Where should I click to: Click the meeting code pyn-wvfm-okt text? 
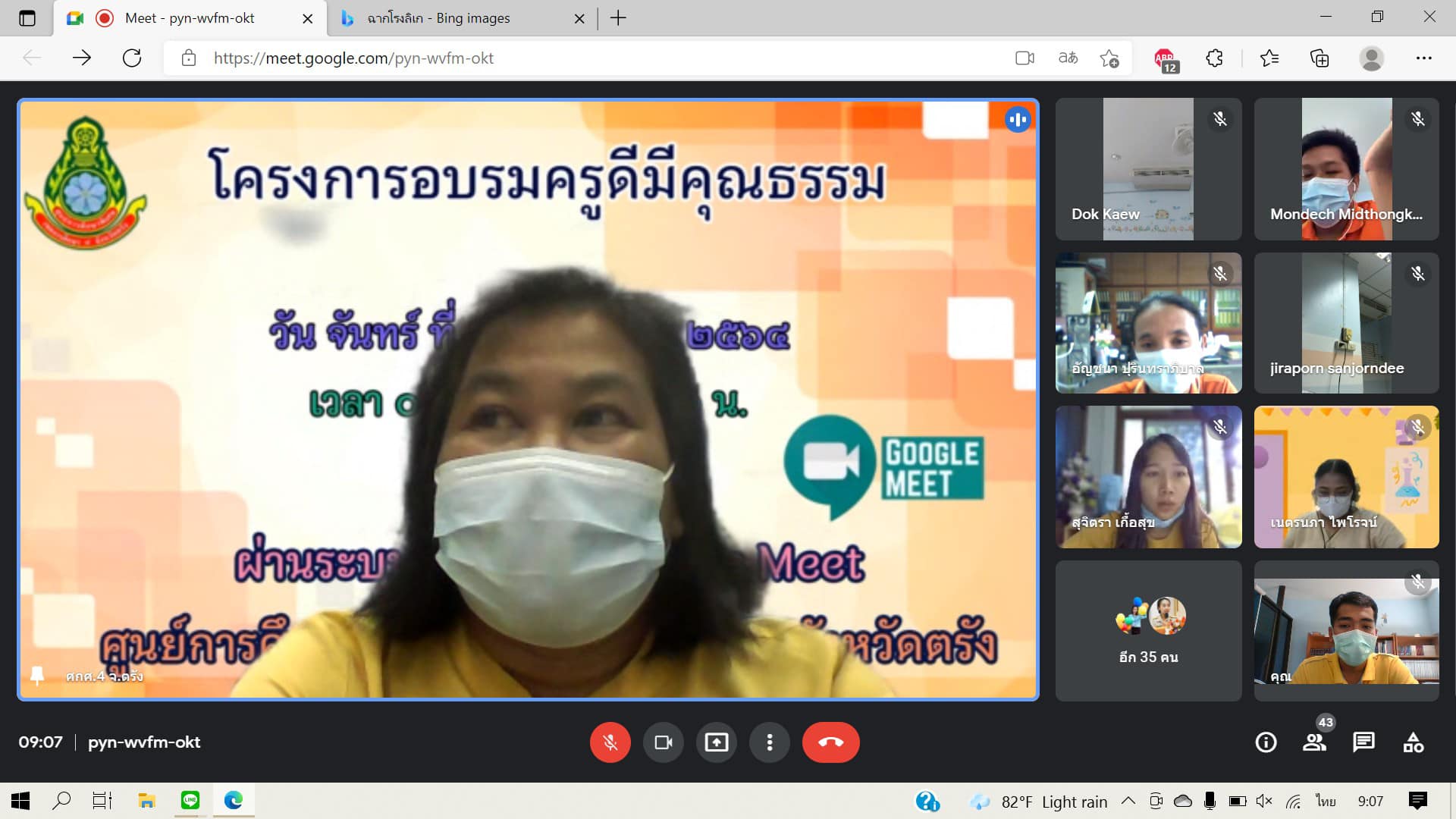click(144, 742)
